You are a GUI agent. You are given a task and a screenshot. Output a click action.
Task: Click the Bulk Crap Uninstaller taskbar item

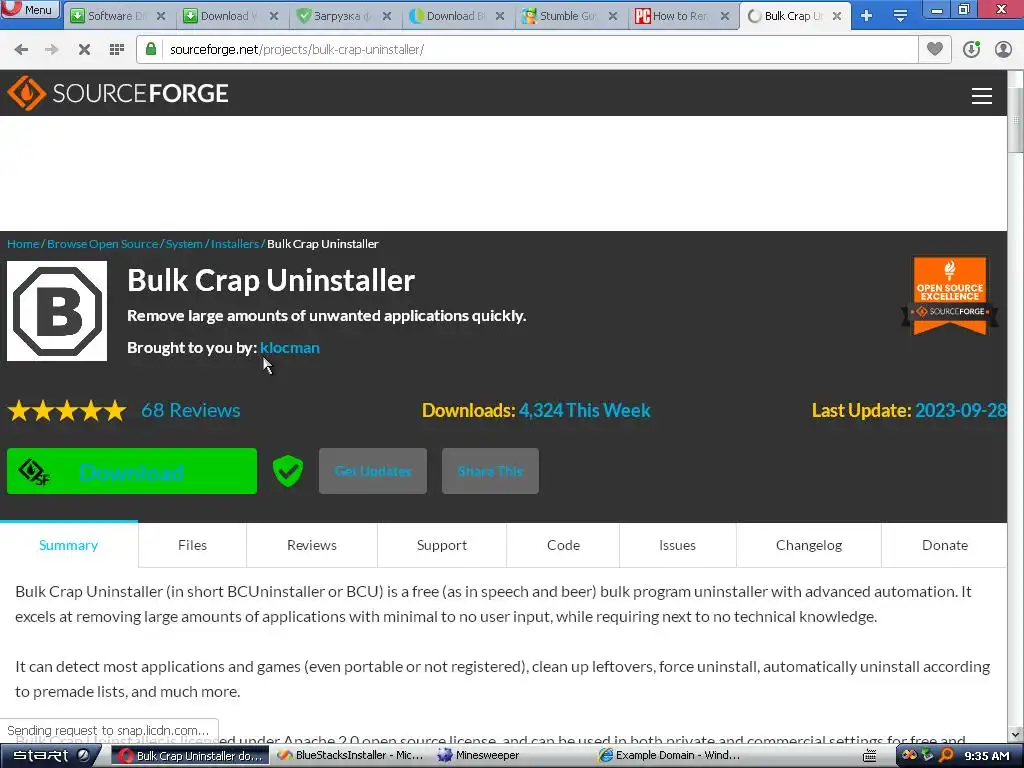coord(191,756)
